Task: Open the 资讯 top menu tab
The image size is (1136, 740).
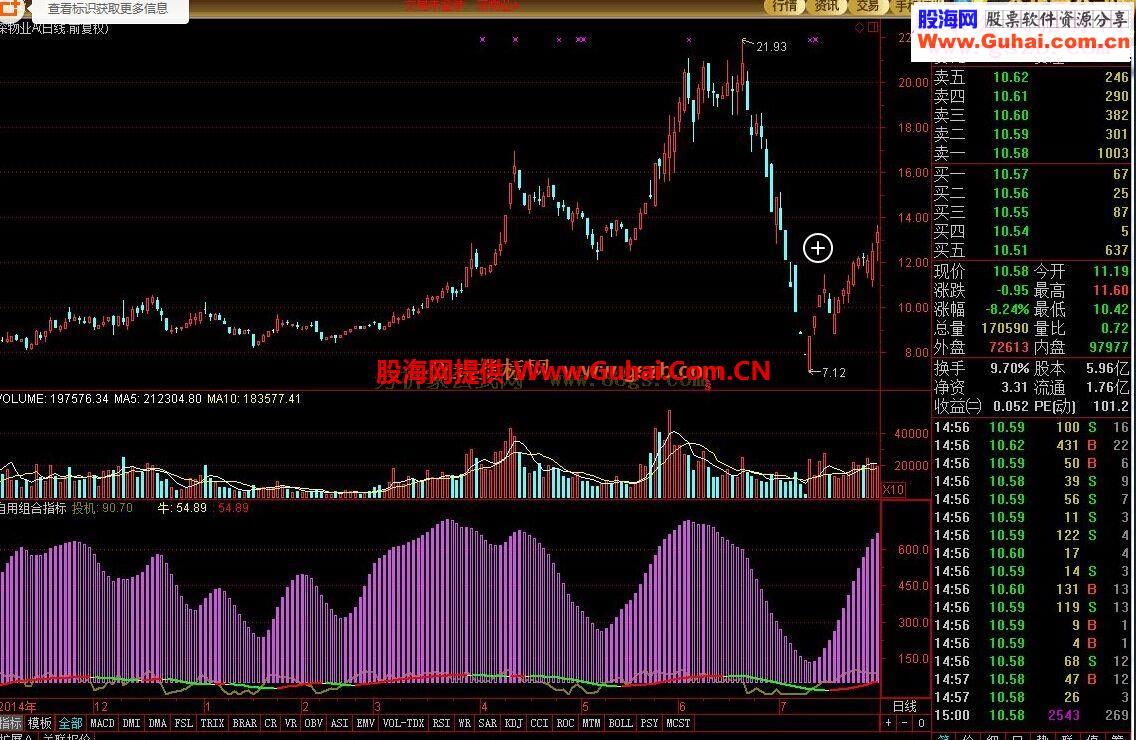Action: click(x=827, y=6)
